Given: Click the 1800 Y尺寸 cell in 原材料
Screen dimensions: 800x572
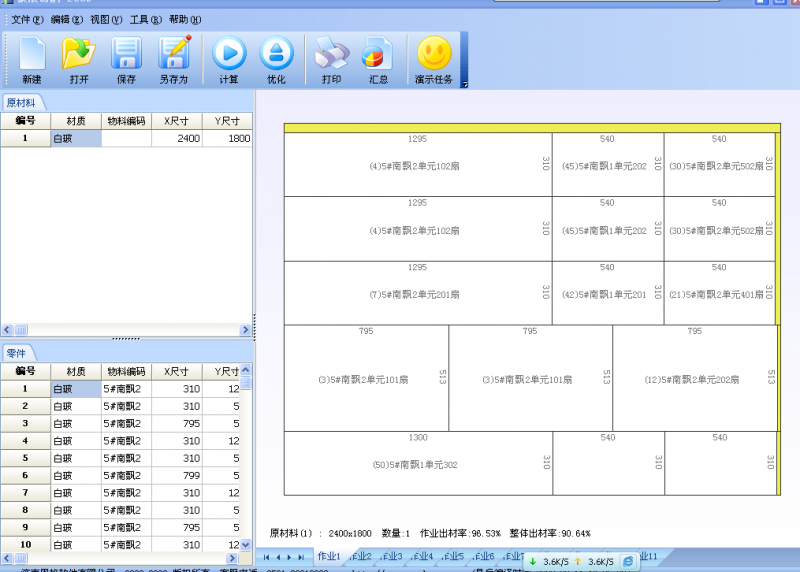Looking at the screenshot, I should coord(227,138).
